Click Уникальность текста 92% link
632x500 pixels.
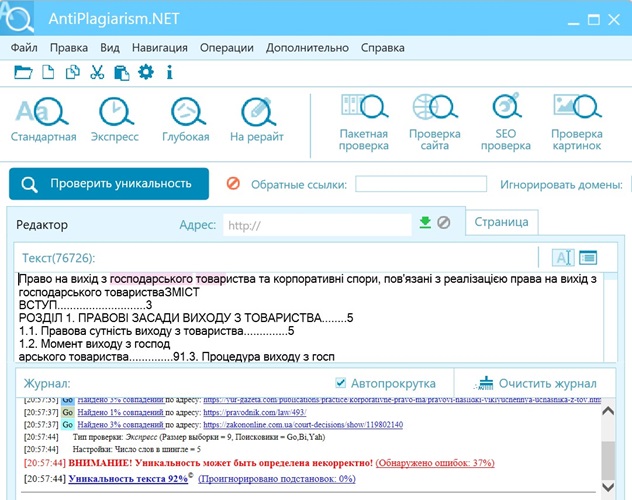[x=128, y=479]
